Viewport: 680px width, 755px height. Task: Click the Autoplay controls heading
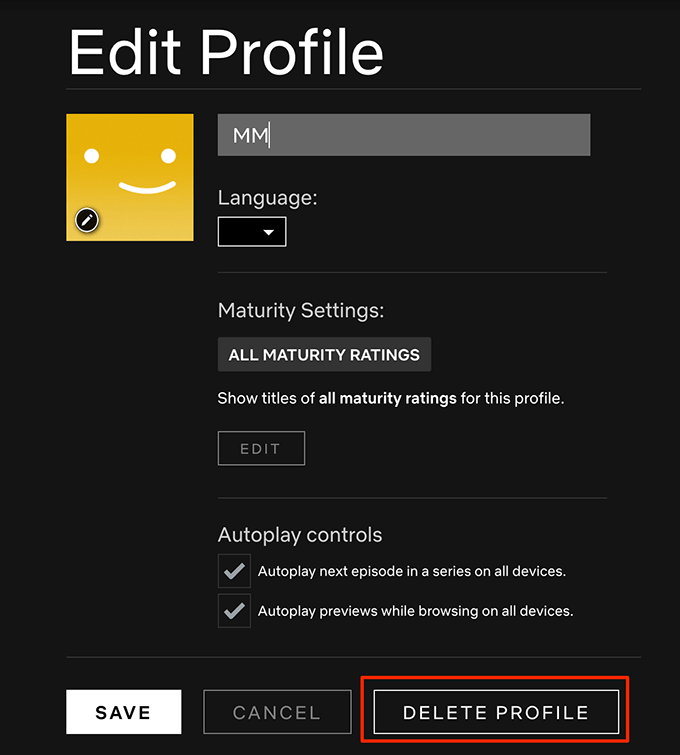point(300,535)
